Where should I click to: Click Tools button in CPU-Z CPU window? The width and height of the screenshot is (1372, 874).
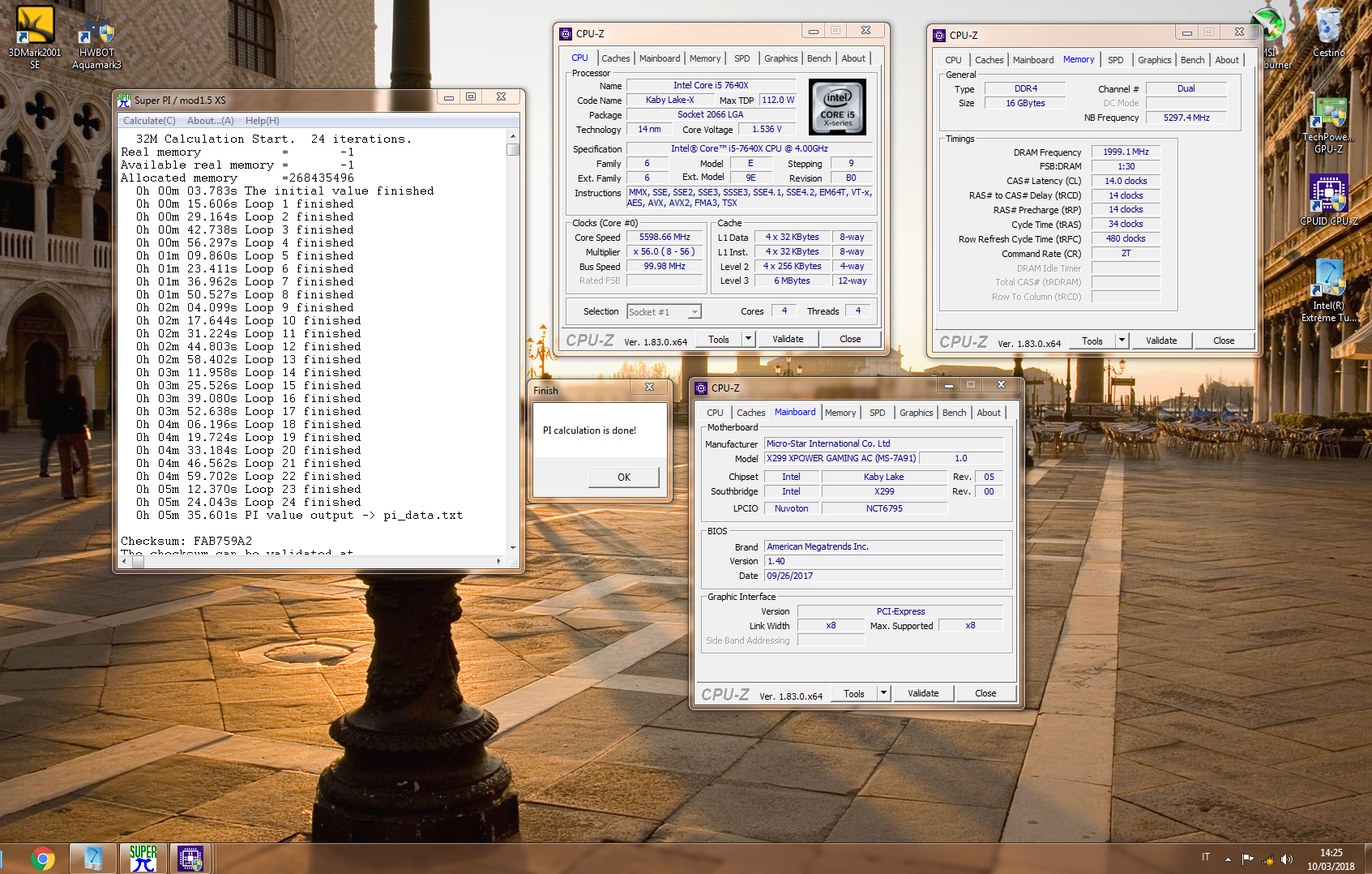pos(719,339)
